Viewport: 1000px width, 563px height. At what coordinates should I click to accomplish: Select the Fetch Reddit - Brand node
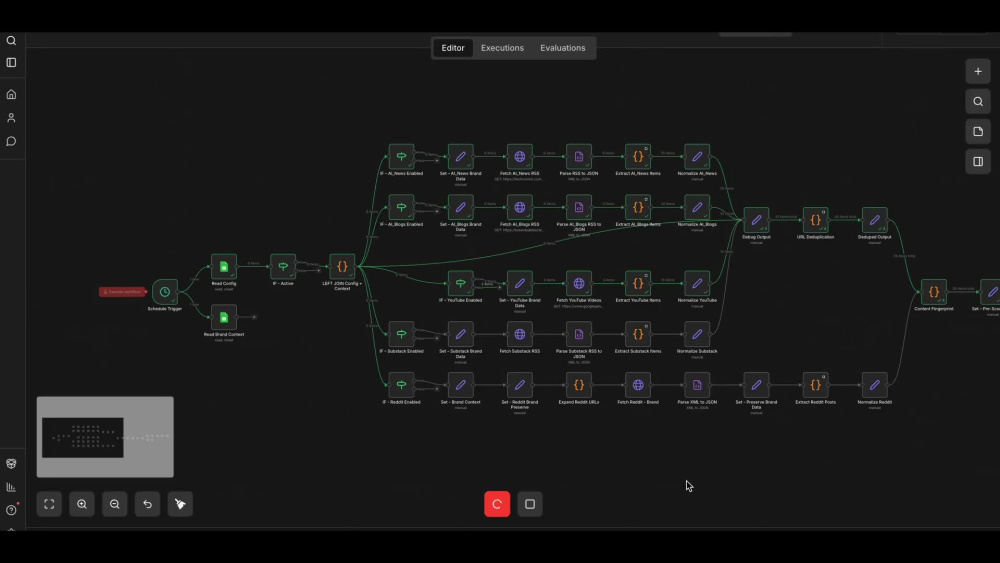638,385
